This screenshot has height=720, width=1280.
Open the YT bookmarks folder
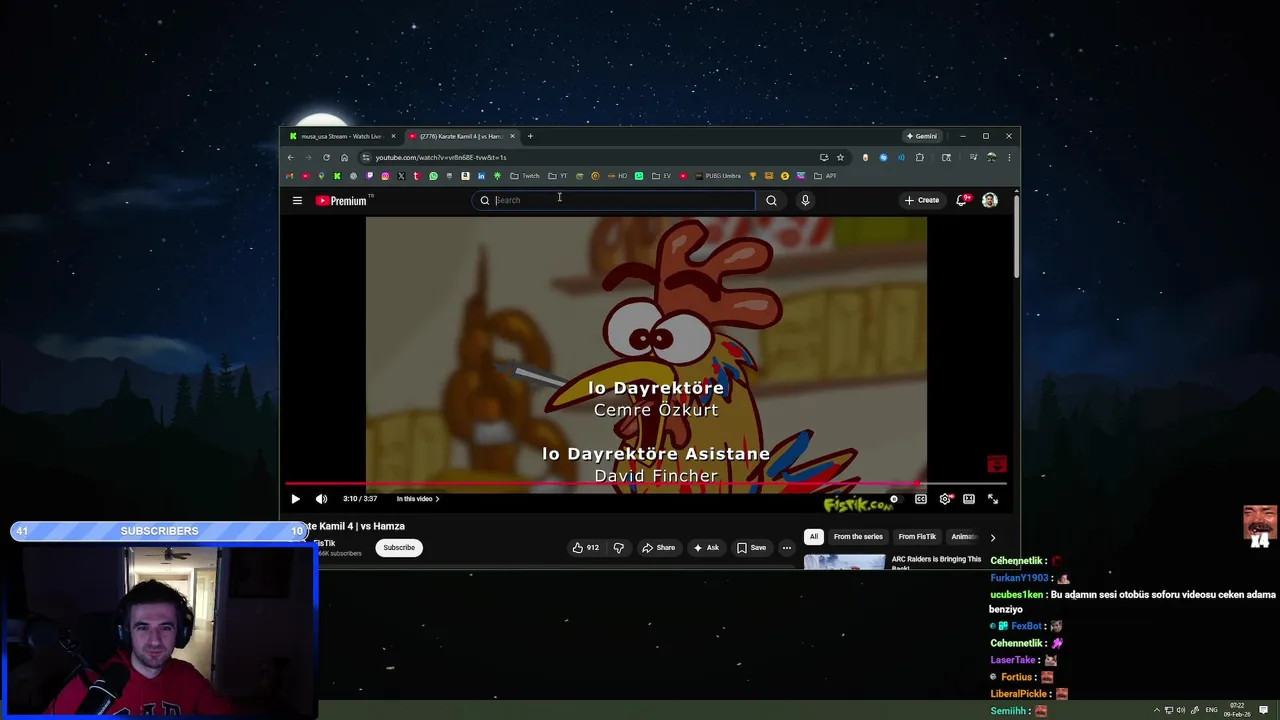(x=558, y=176)
